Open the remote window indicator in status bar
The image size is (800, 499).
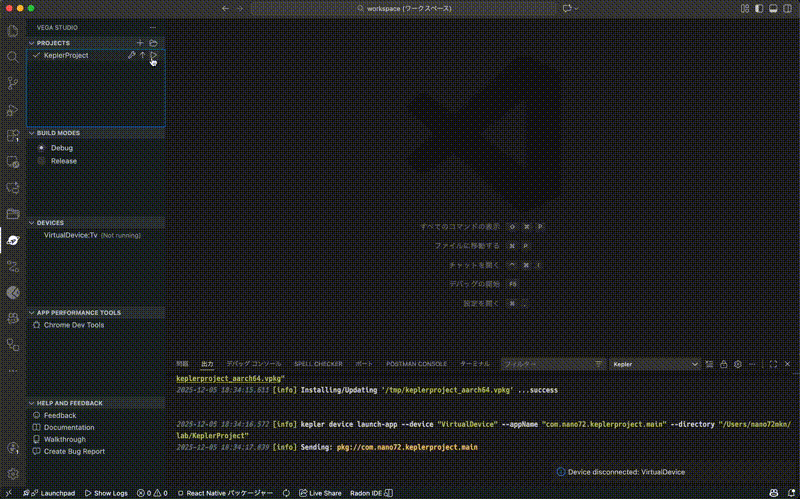(9, 493)
